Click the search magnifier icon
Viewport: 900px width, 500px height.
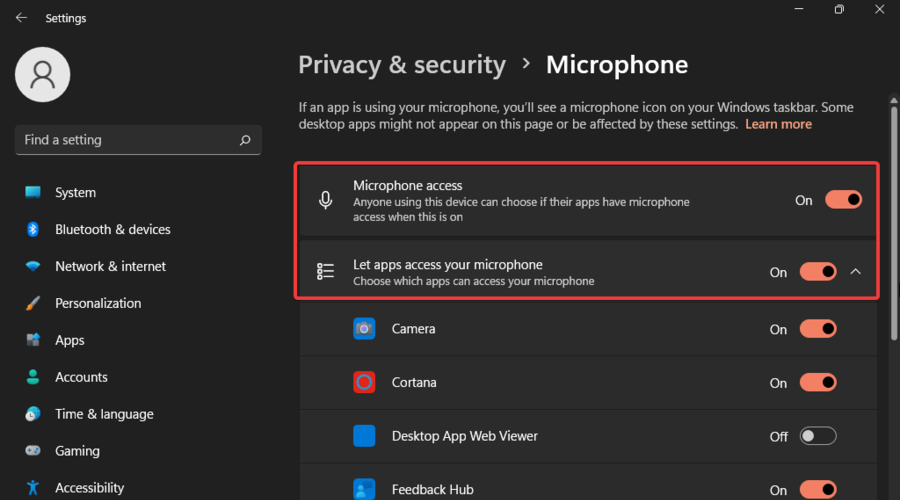[245, 141]
